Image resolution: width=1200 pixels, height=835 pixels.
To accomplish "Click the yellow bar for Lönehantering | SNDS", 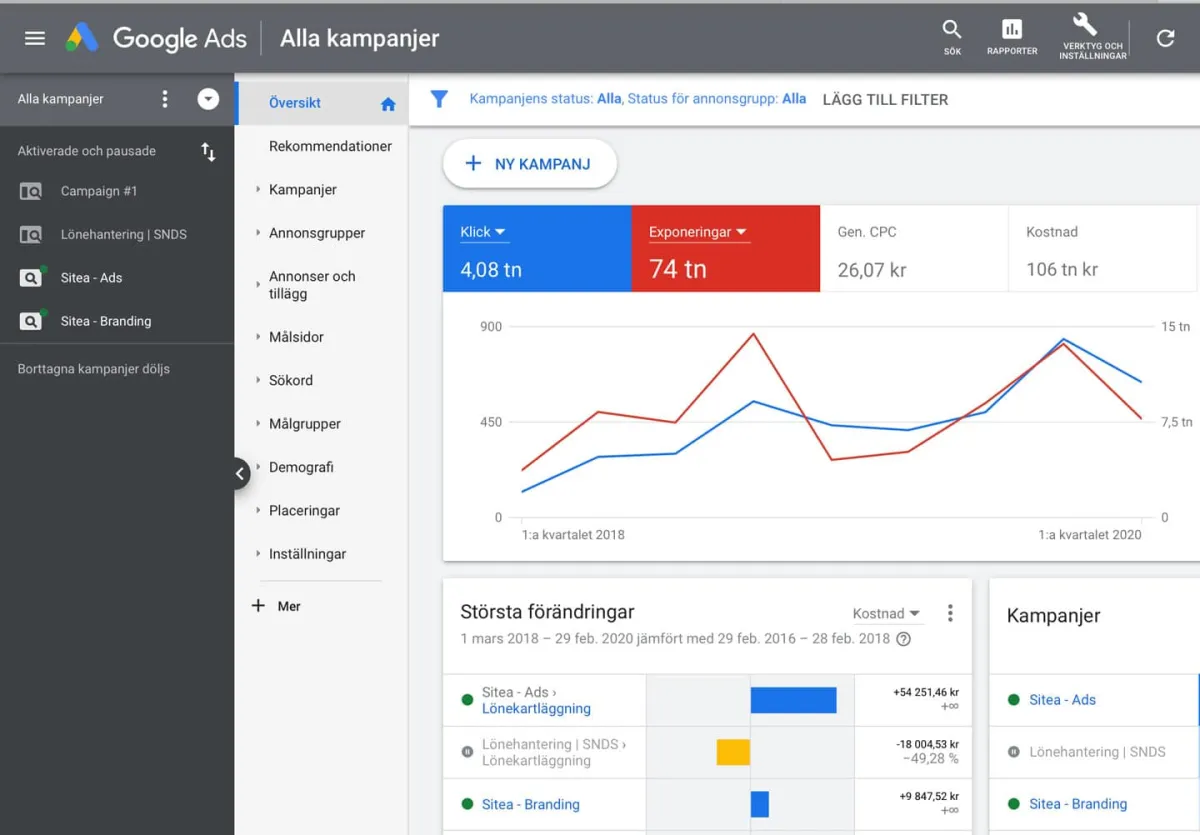I will 733,752.
